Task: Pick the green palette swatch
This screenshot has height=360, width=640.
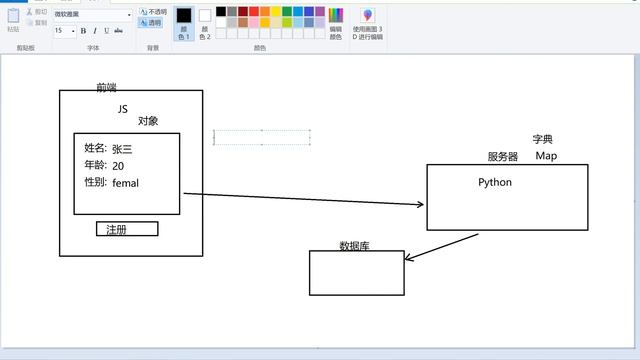Action: point(287,11)
